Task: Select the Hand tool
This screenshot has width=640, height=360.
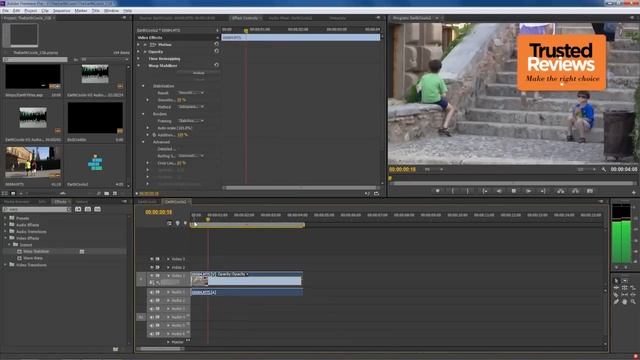Action: click(x=625, y=302)
